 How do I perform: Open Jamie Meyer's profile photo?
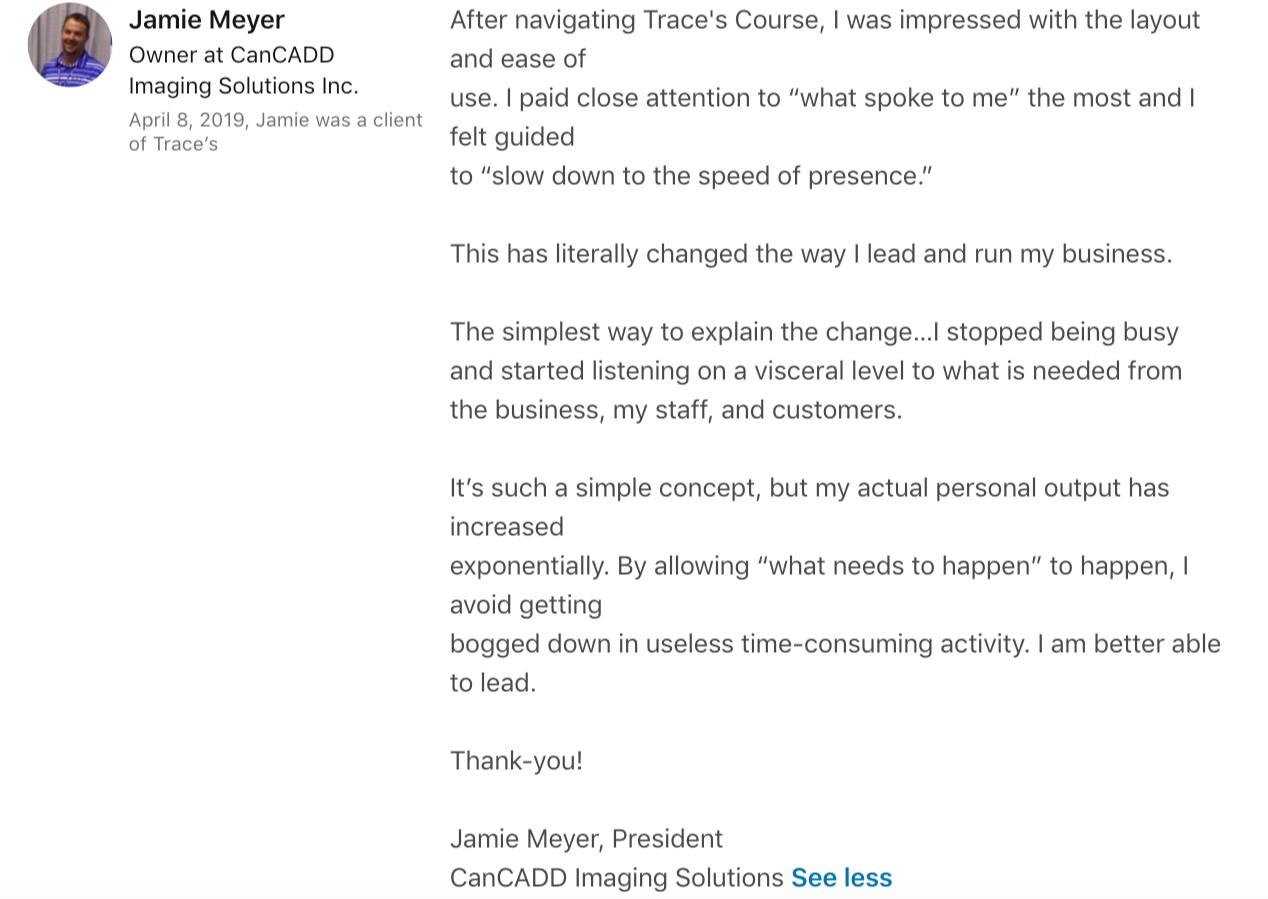(70, 45)
